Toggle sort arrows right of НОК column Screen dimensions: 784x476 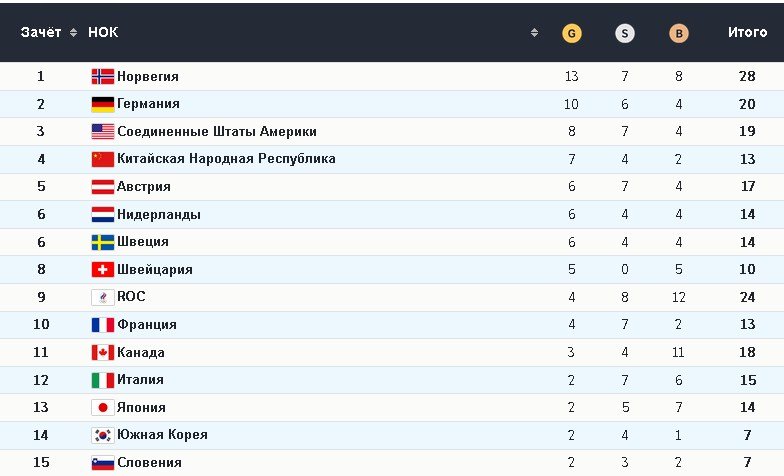[x=534, y=33]
